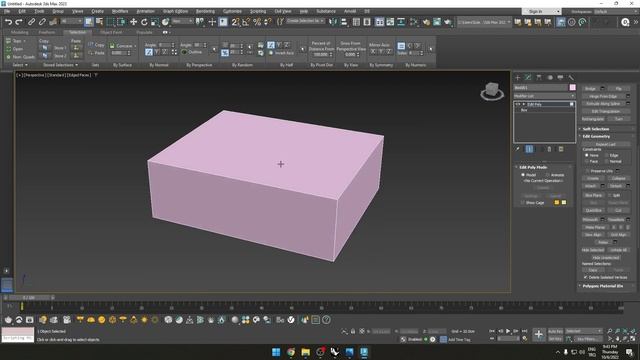Open the Sign In dropdown
Viewport: 640px width, 360px height.
click(542, 11)
